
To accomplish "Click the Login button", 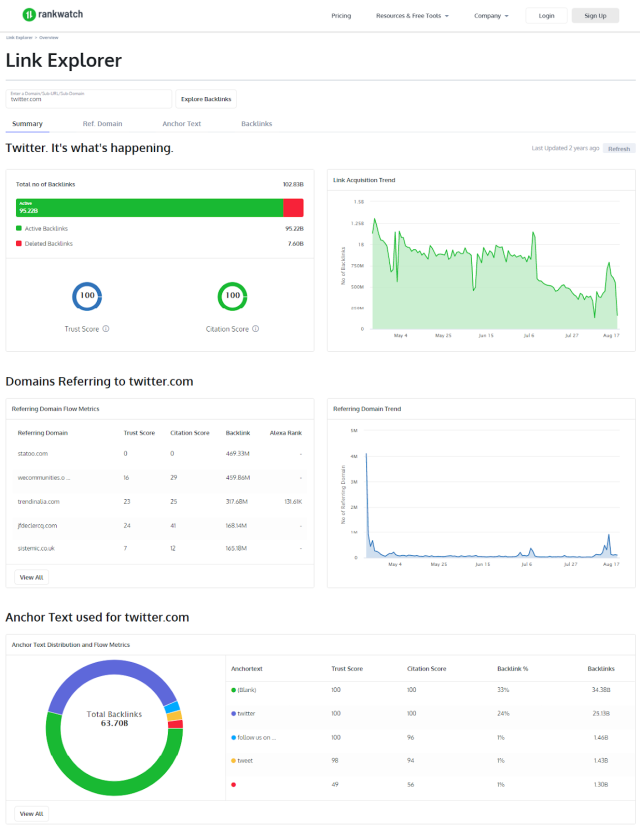I will (x=546, y=16).
